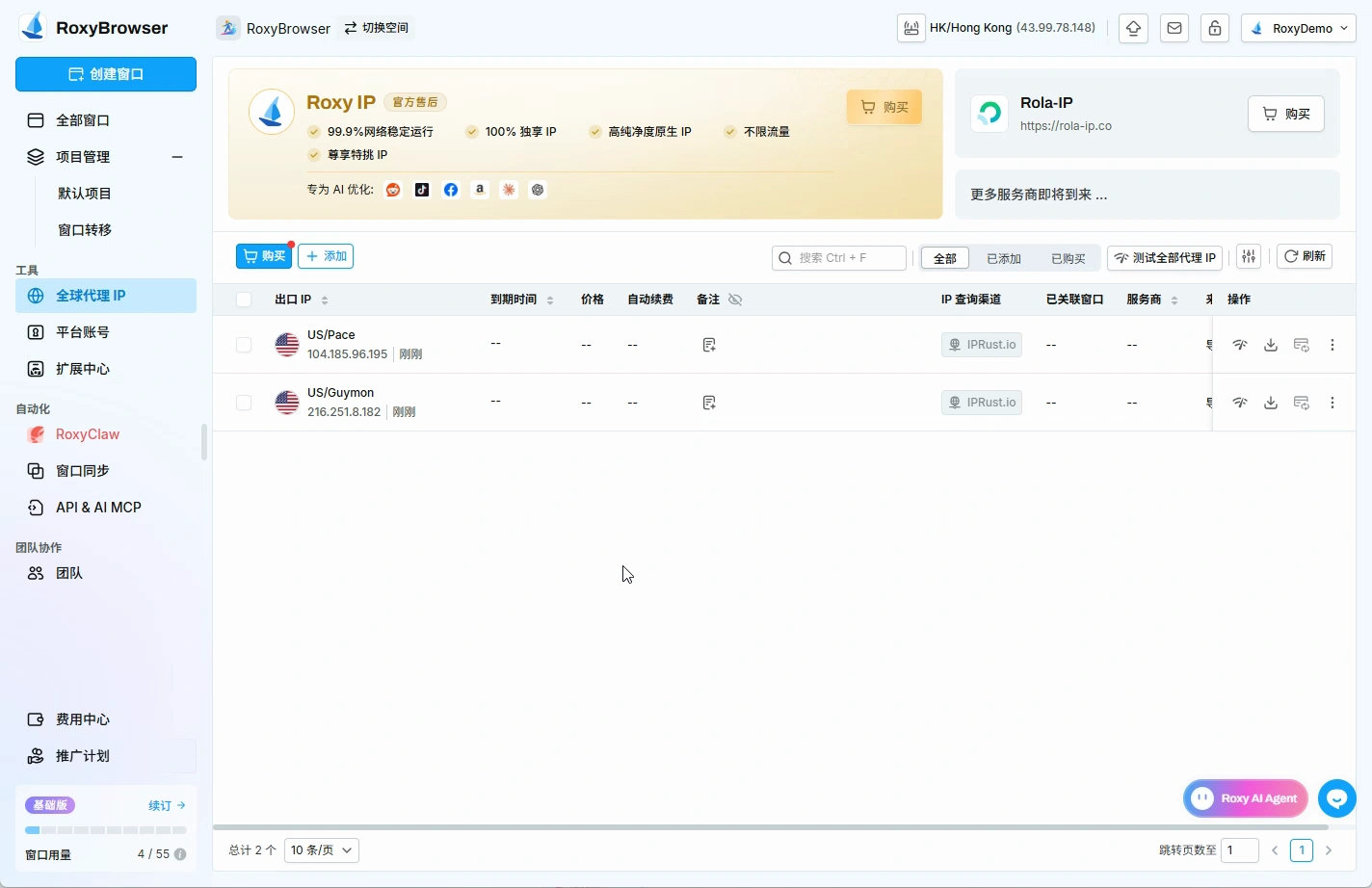Click the ChatGPT icon in Roxy IP banner
Screen dimensions: 1372x888
(x=538, y=190)
